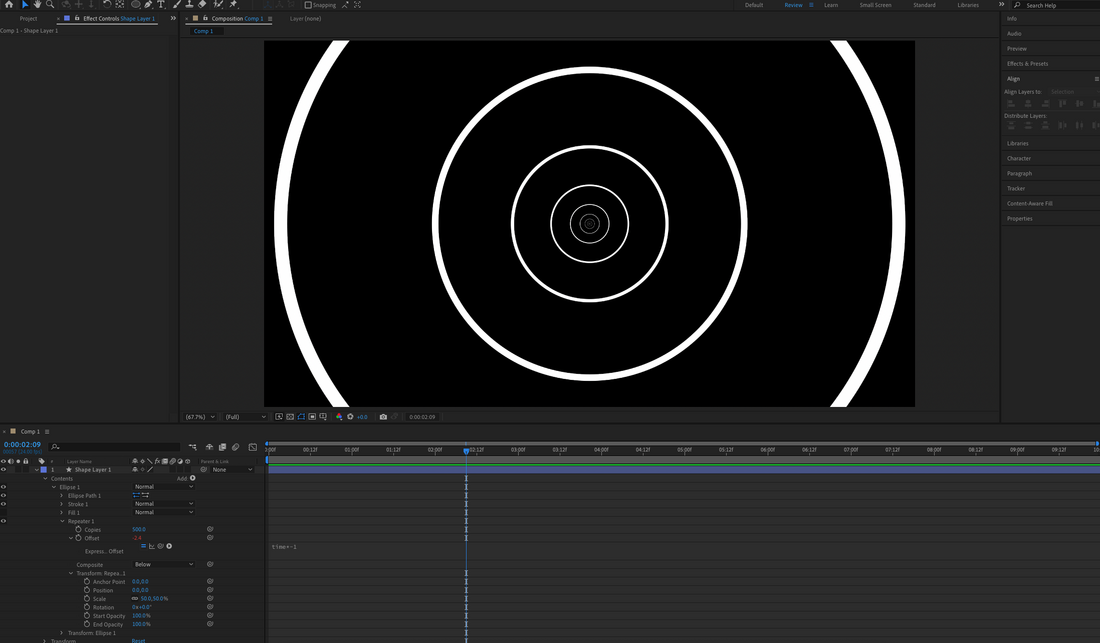Select the Zoom magnifier tool
1100x643 pixels.
click(50, 4)
